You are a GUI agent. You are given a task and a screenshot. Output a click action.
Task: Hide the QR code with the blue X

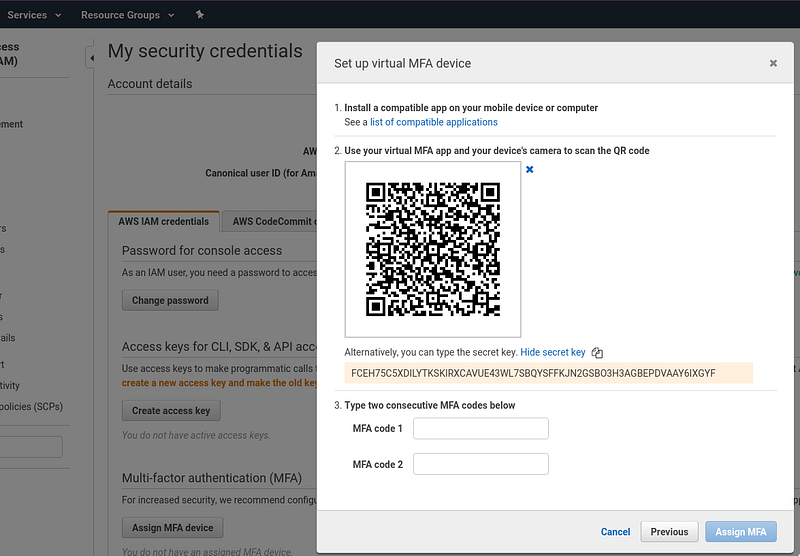coord(530,169)
